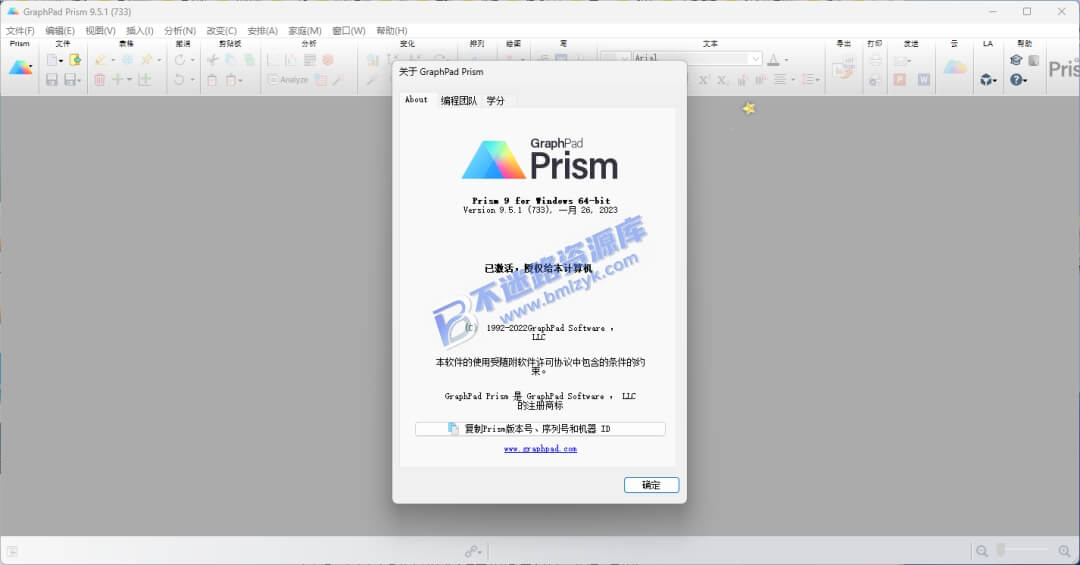The width and height of the screenshot is (1080, 565).
Task: Save the project with the floppy disk icon
Action: pyautogui.click(x=52, y=79)
